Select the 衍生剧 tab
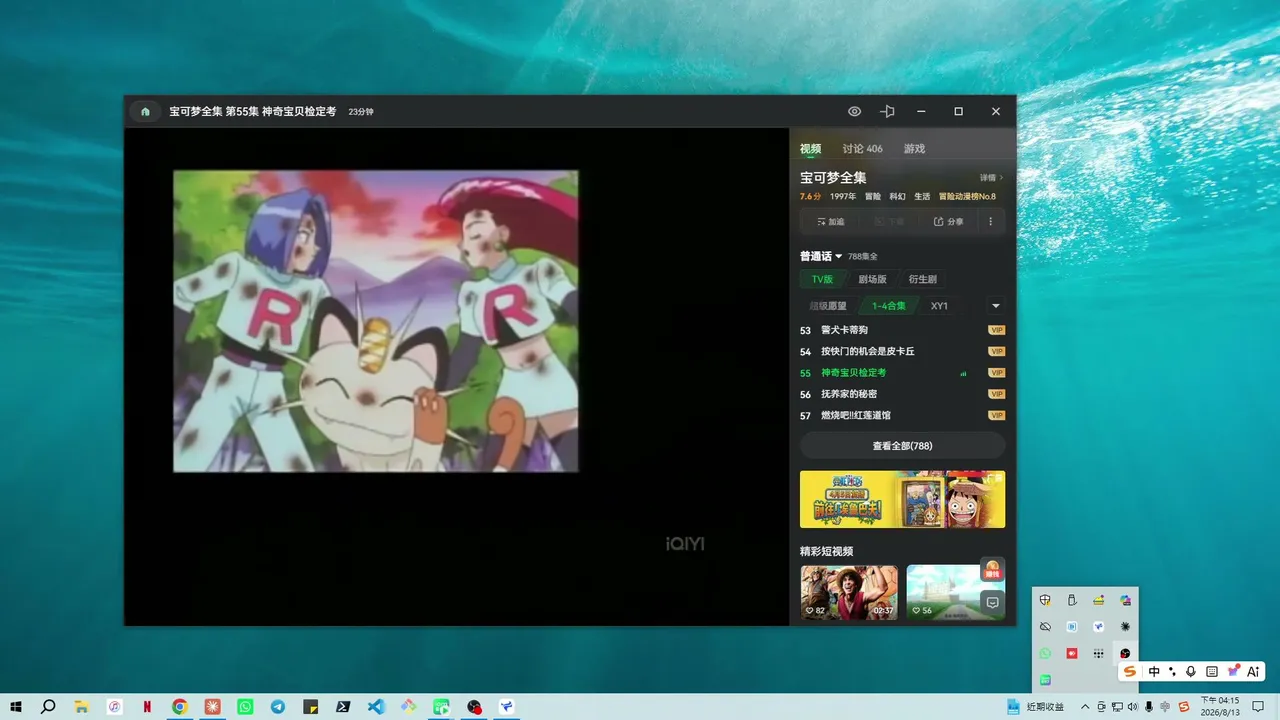1280x720 pixels. (x=922, y=279)
